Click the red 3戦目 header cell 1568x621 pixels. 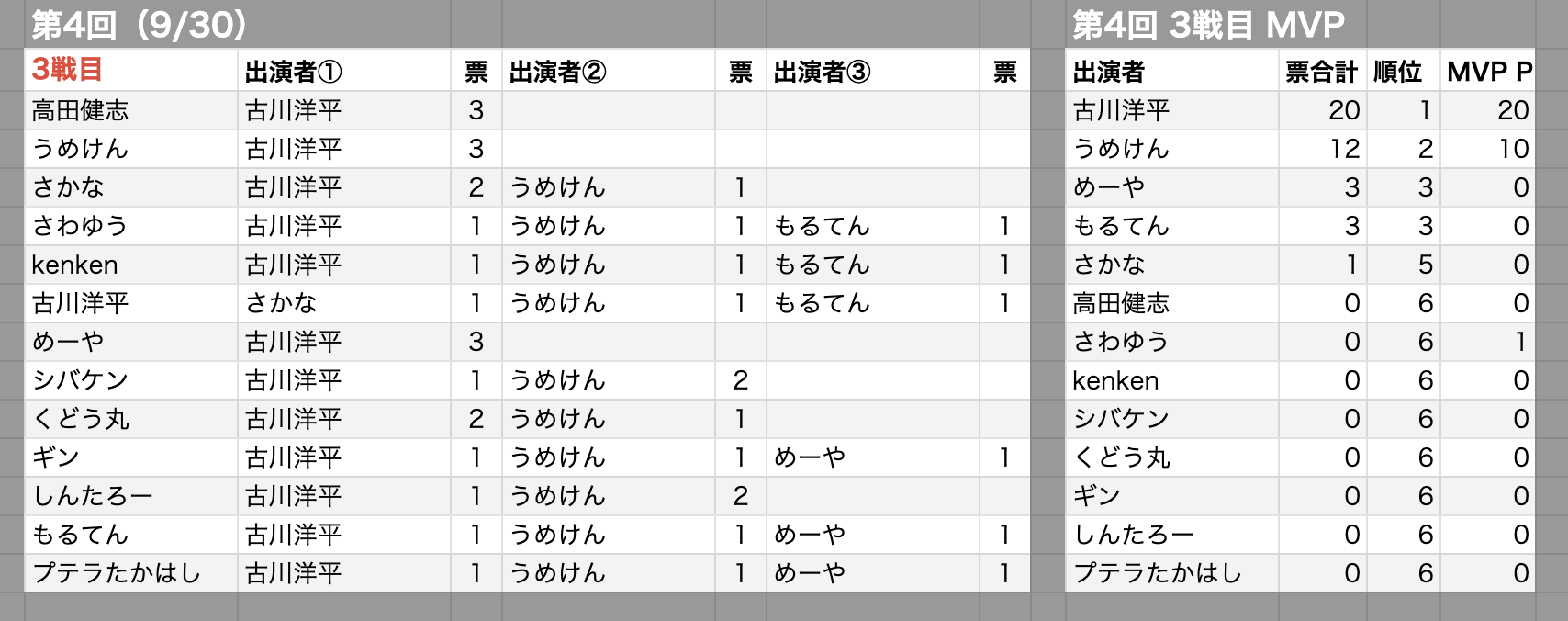pos(67,70)
